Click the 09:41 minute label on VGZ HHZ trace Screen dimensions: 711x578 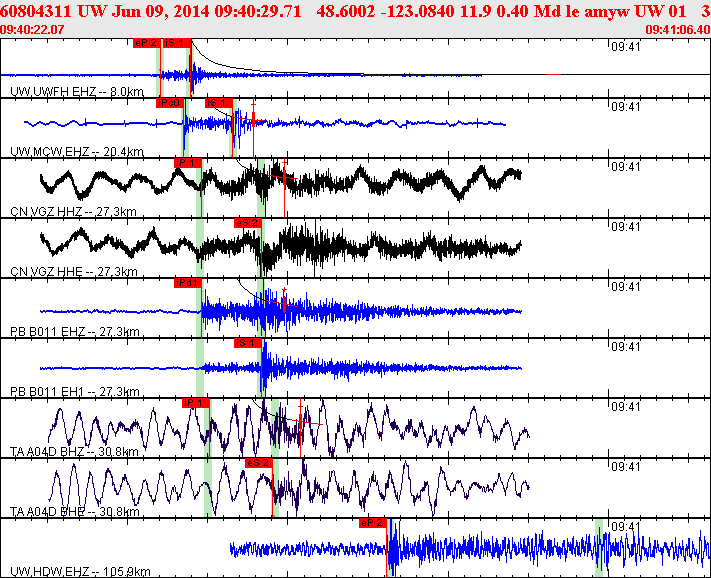click(x=625, y=166)
